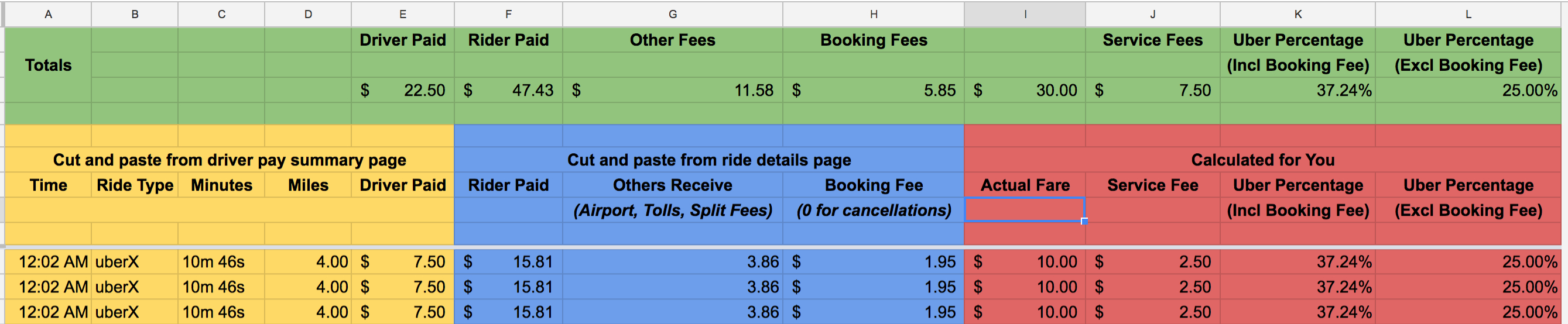Select column L header
The width and height of the screenshot is (1568, 324).
(1467, 14)
